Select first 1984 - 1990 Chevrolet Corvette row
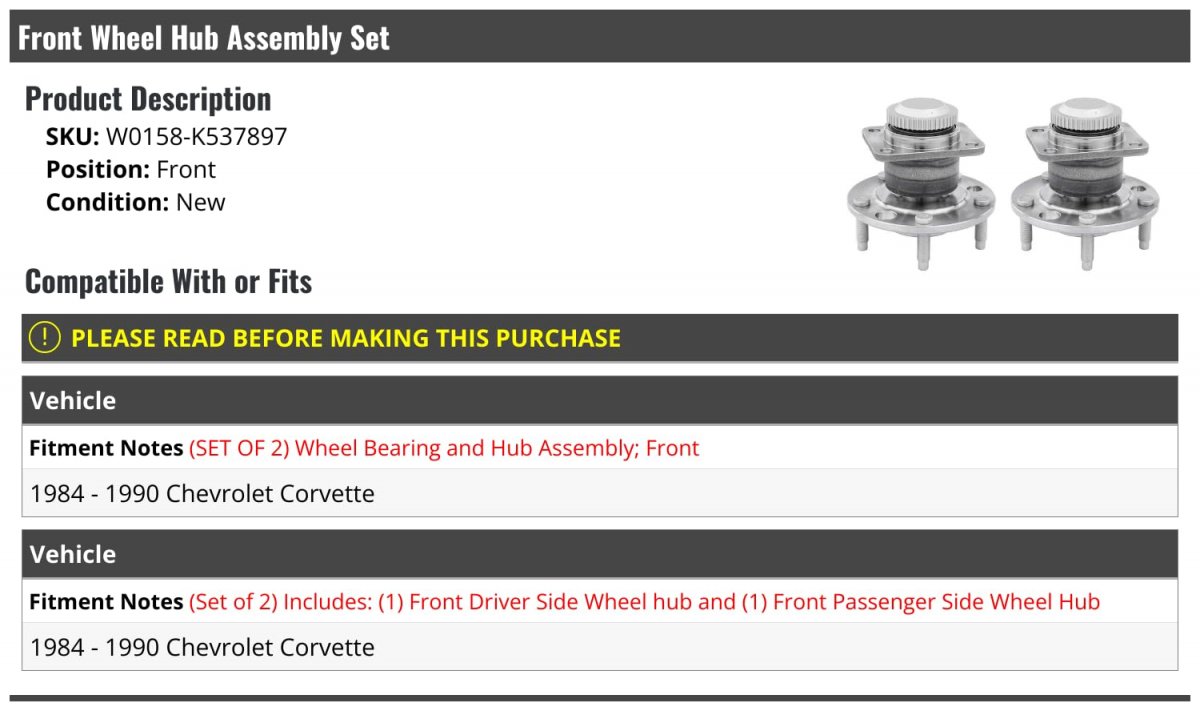The image size is (1200, 711). 600,493
